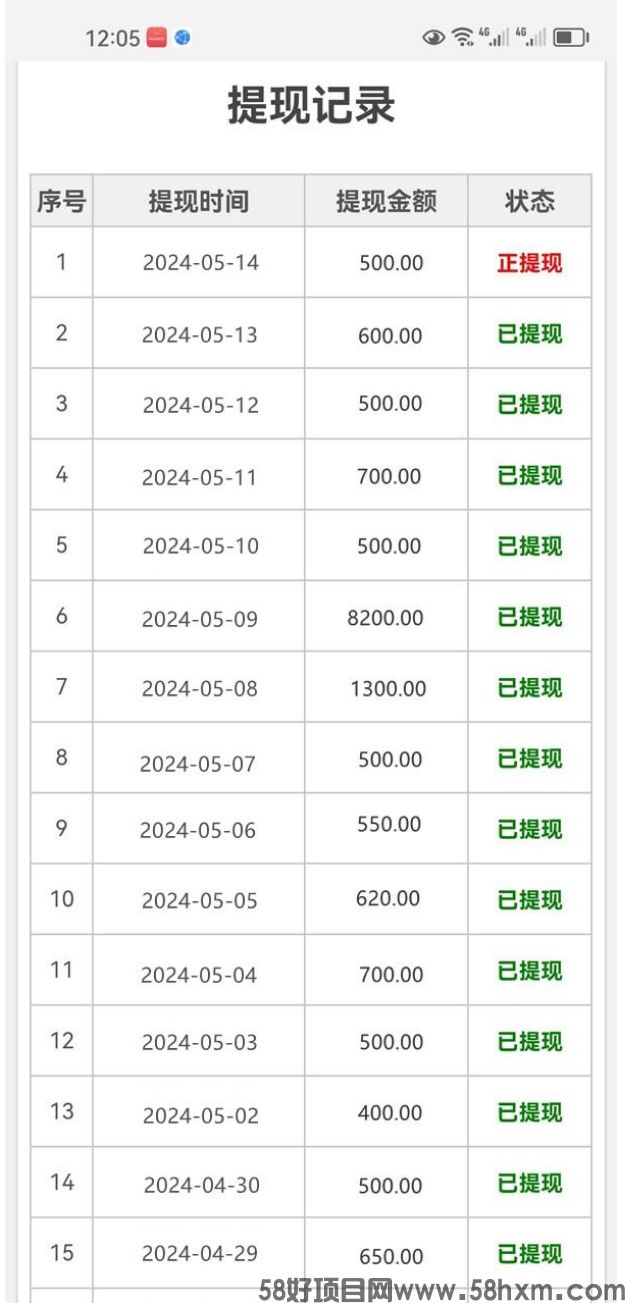The width and height of the screenshot is (625, 1303).
Task: Click the 已提现 status for 2024-04-29
Action: click(x=530, y=1254)
